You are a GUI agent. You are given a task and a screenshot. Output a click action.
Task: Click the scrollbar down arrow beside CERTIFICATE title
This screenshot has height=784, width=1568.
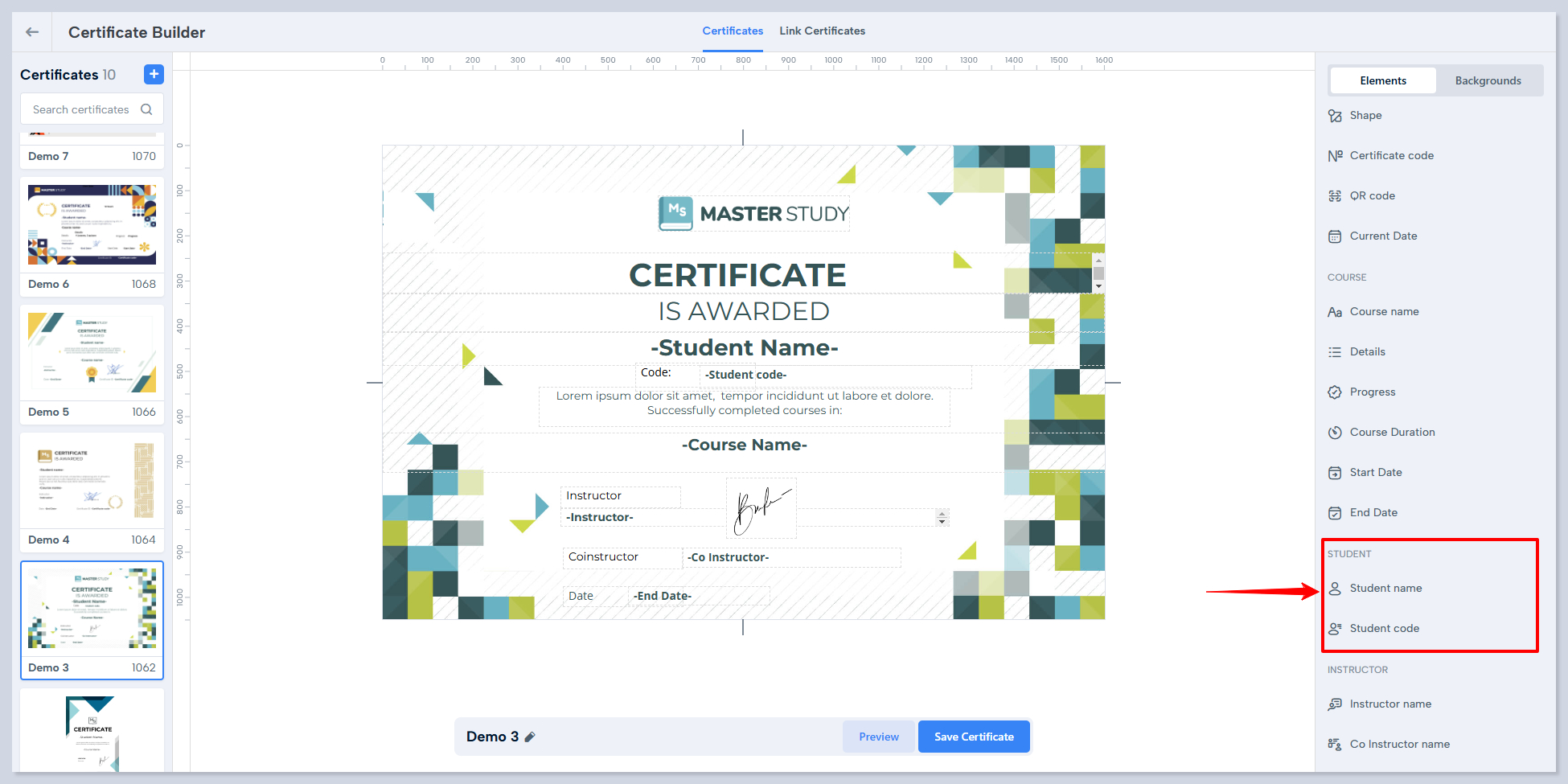[x=1098, y=286]
